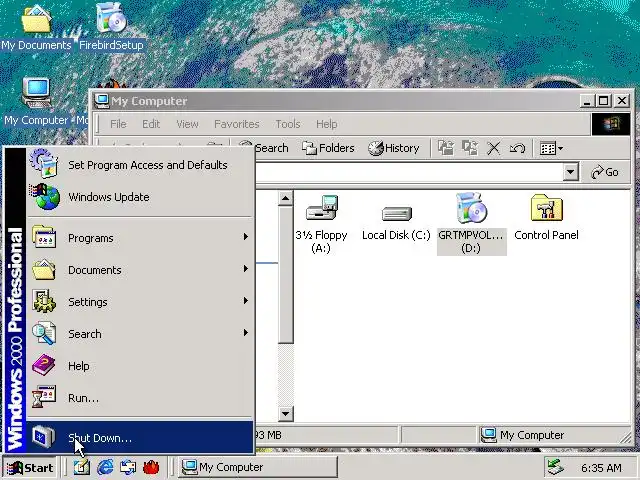Open the Help menu in My Computer
The image size is (640, 480).
click(327, 124)
